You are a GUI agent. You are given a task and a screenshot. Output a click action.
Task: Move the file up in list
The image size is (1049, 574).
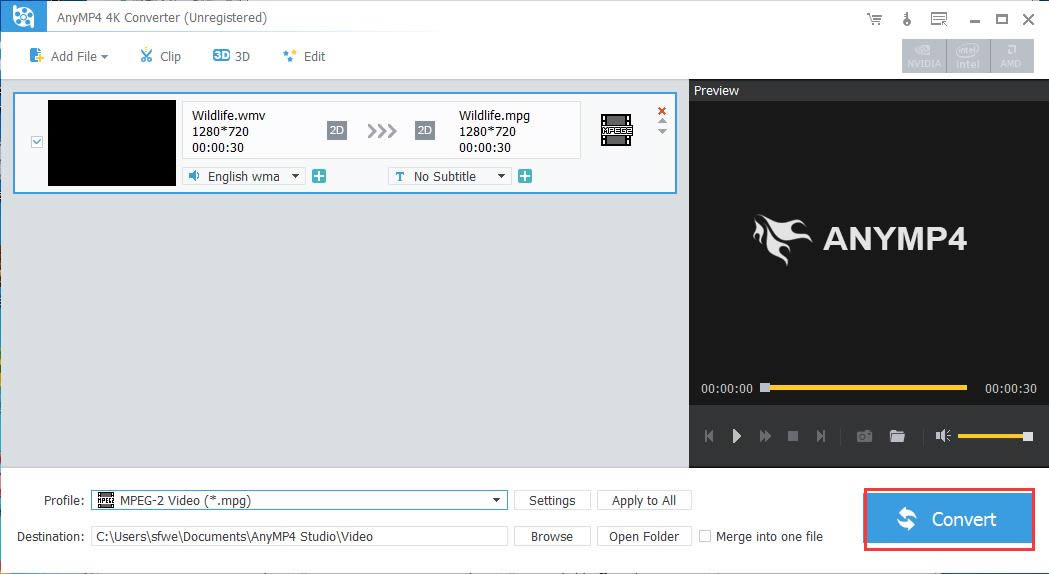tap(662, 122)
